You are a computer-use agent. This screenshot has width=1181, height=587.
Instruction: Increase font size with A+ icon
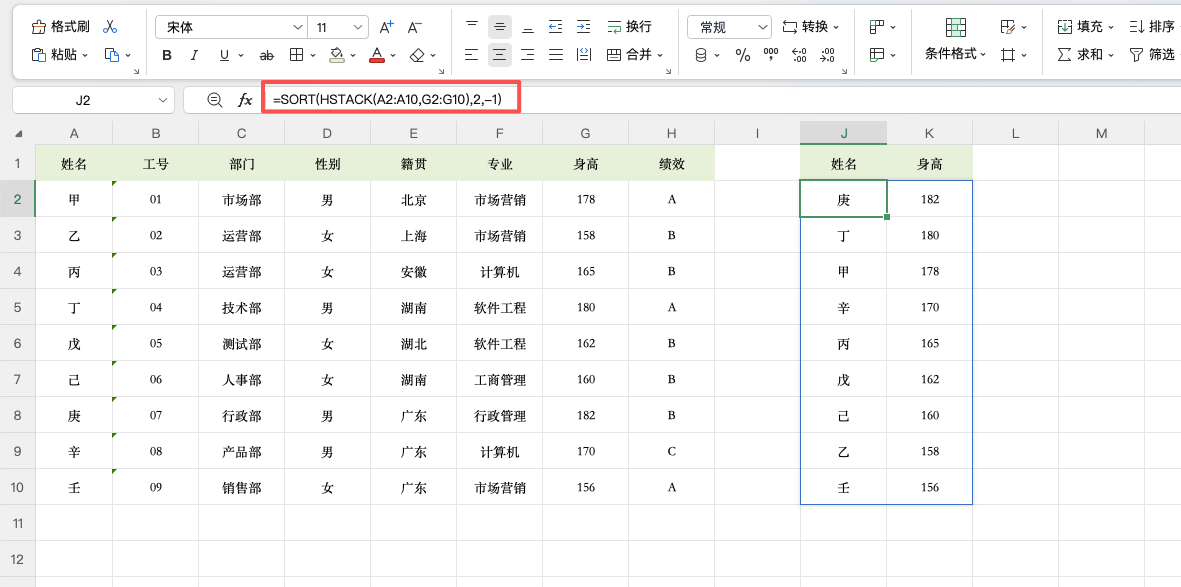386,27
